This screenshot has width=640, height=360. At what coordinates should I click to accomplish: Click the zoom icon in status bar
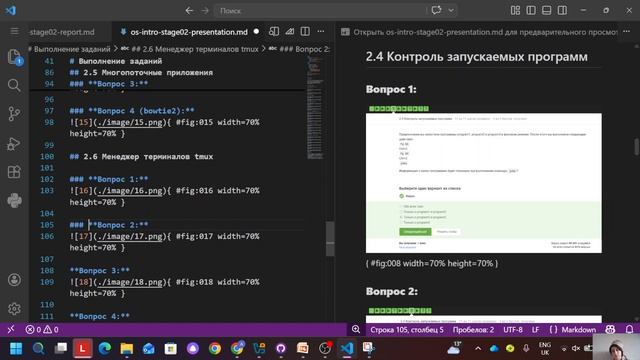[x=356, y=329]
